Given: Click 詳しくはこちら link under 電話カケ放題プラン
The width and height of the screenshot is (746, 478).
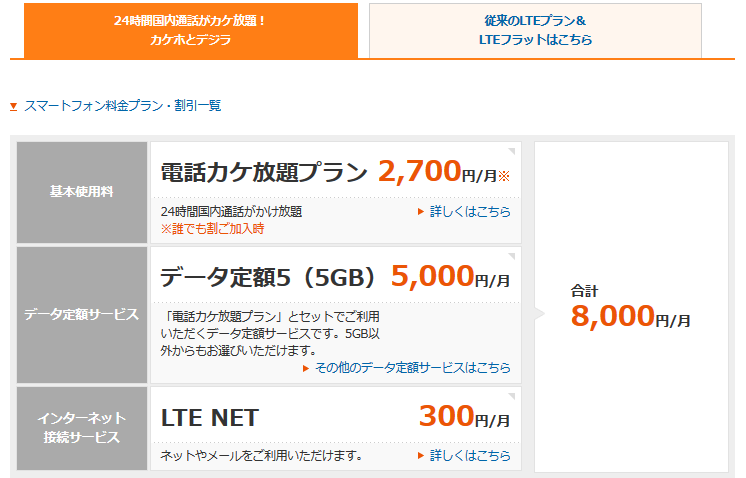Looking at the screenshot, I should tap(470, 212).
